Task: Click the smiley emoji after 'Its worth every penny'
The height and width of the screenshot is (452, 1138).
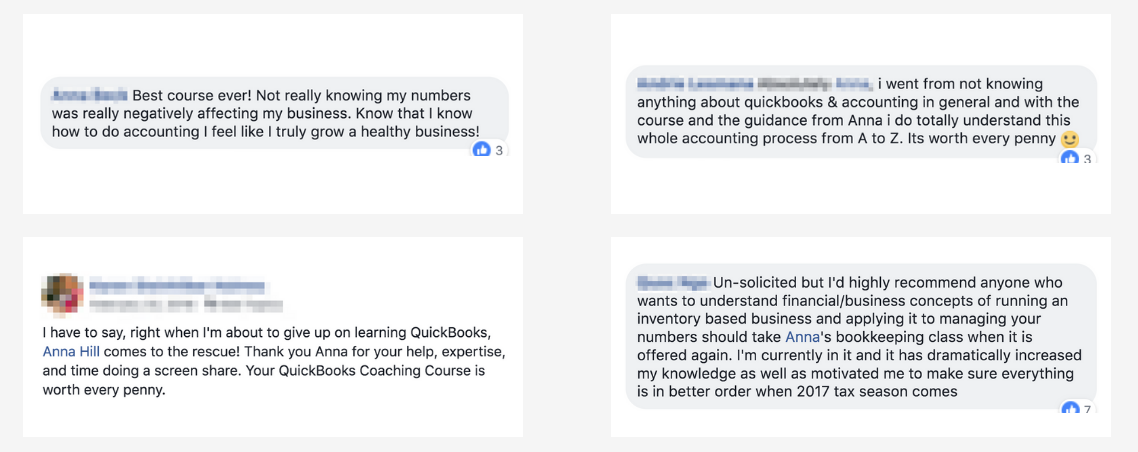Action: (1070, 139)
